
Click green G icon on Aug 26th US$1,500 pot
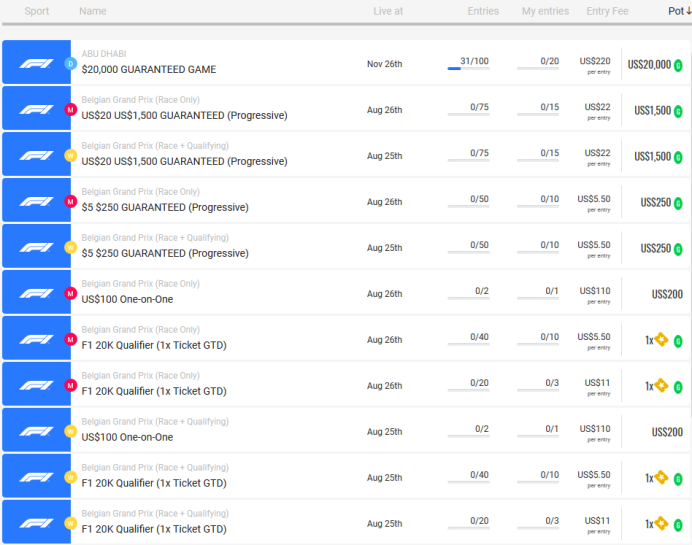(678, 112)
